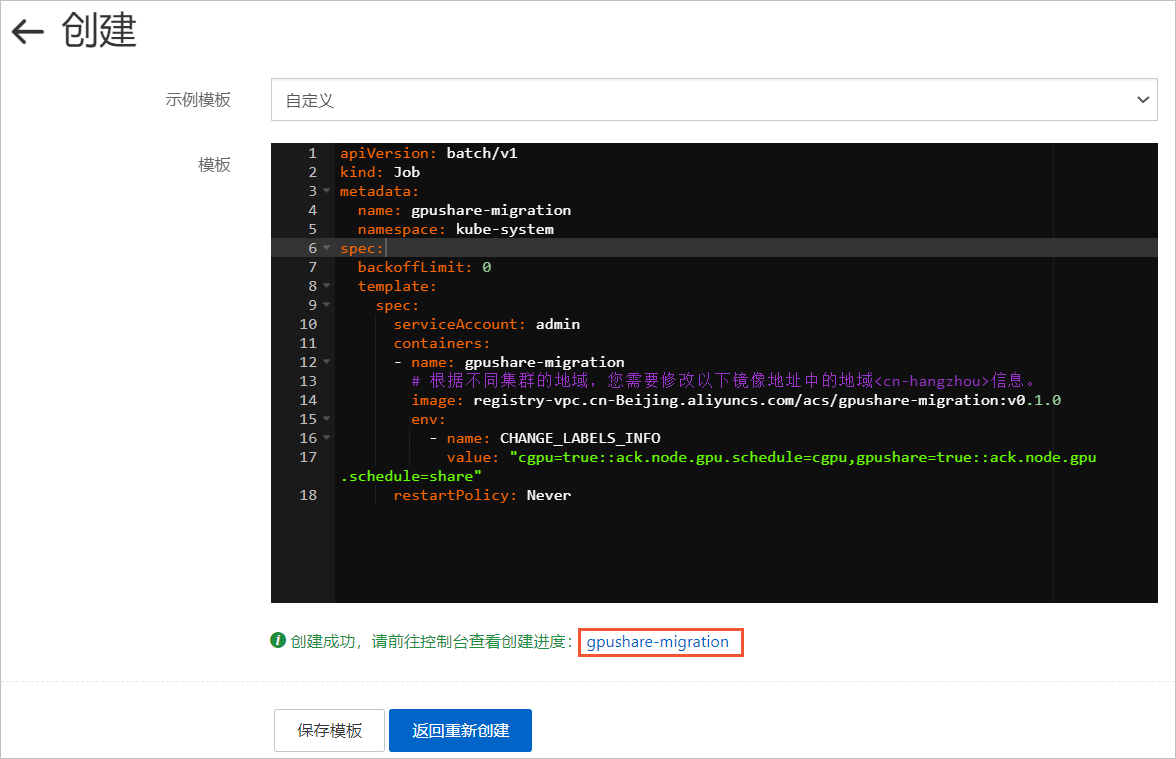Click the kind: Job line
Viewport: 1176px width, 759px height.
click(380, 172)
